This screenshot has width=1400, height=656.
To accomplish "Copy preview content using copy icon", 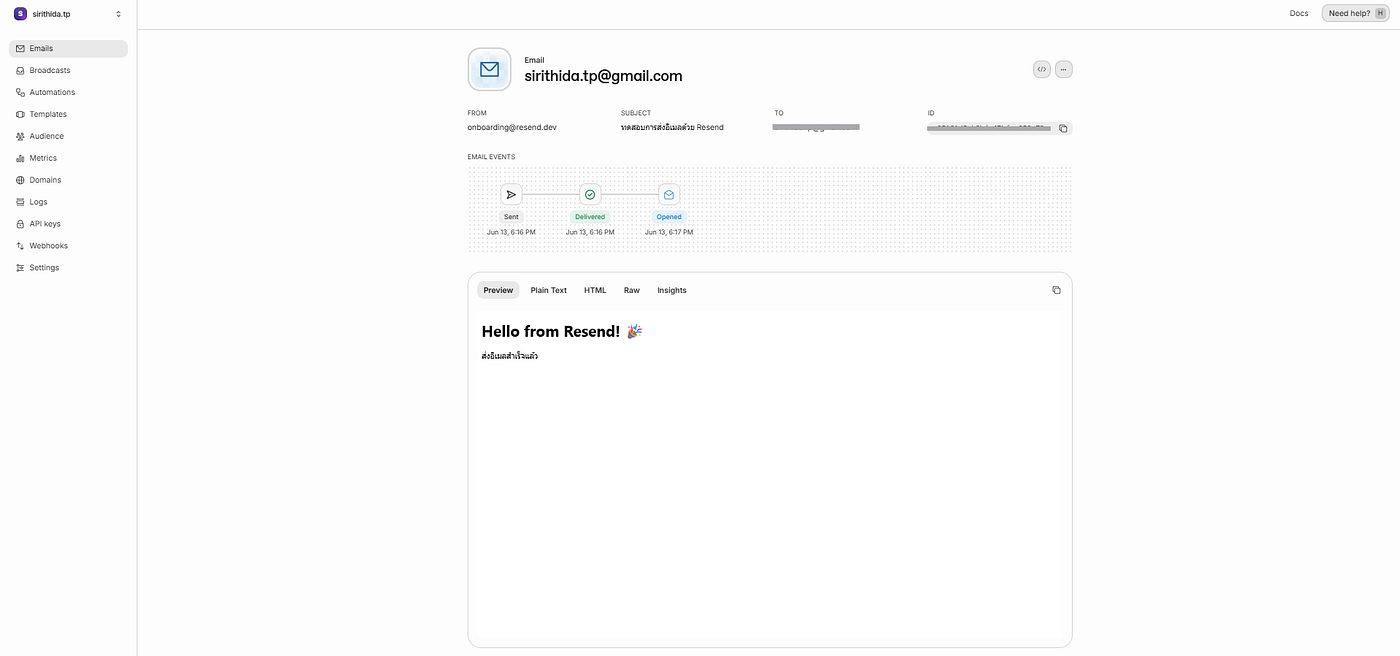I will point(1056,290).
